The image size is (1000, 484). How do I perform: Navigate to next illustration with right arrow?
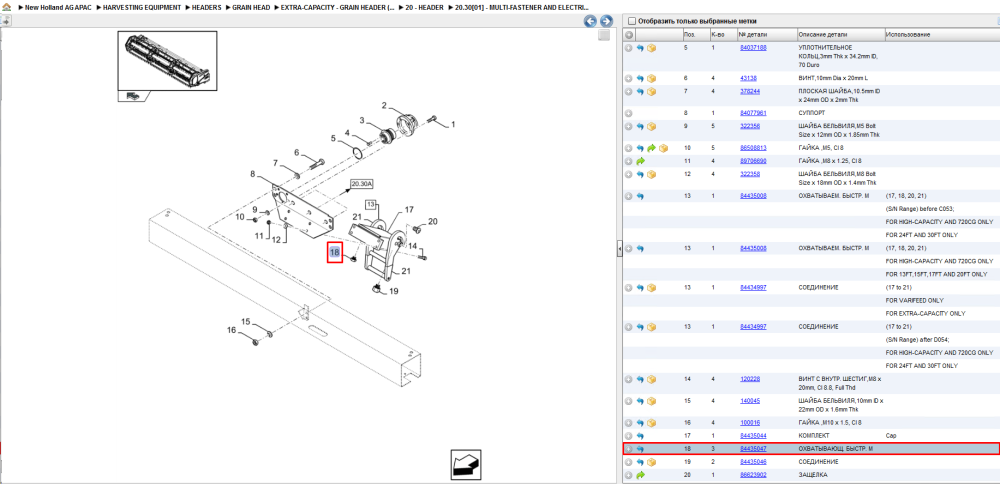(x=606, y=21)
